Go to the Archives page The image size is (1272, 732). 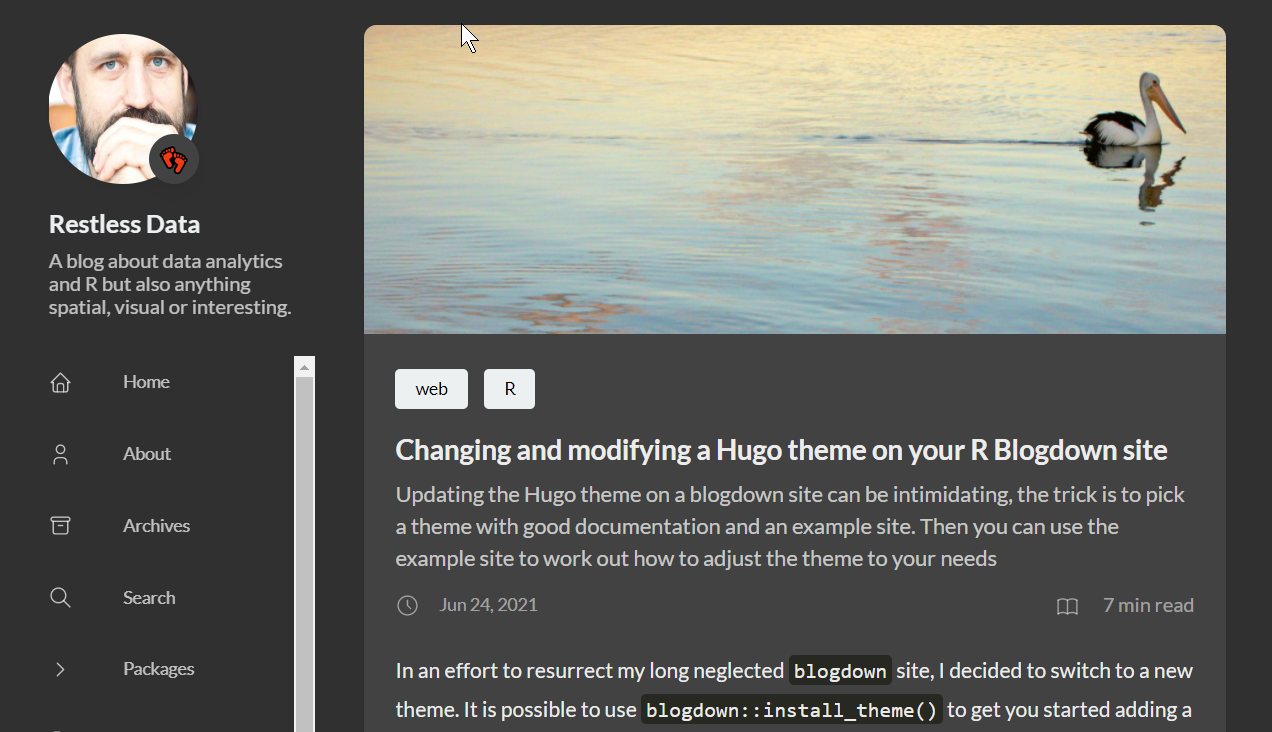point(156,526)
